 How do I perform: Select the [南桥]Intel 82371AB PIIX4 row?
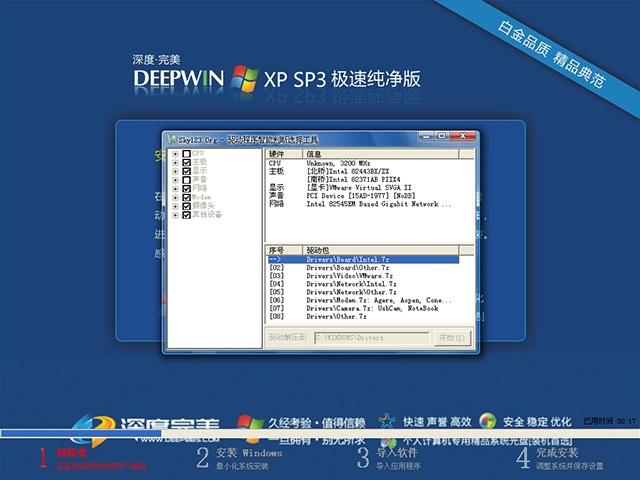(x=363, y=180)
